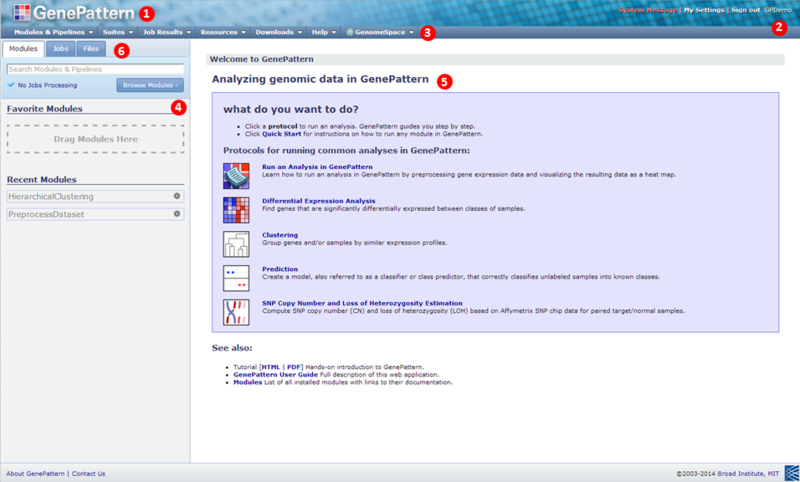800x482 pixels.
Task: Select HierarchicalClustering in Recent Modules
Action: [x=95, y=196]
